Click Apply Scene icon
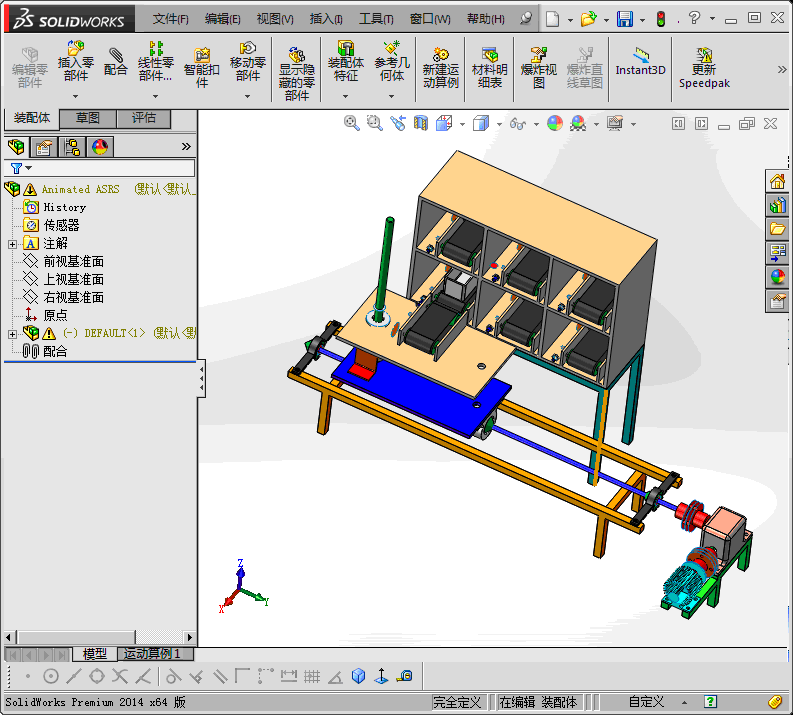The width and height of the screenshot is (793, 715). (x=578, y=123)
